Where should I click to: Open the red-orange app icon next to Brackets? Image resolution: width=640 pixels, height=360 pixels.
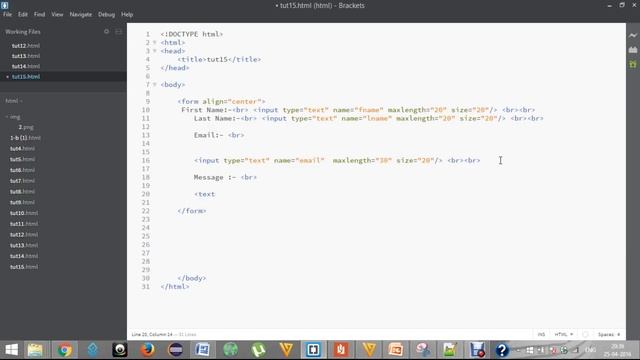click(341, 350)
